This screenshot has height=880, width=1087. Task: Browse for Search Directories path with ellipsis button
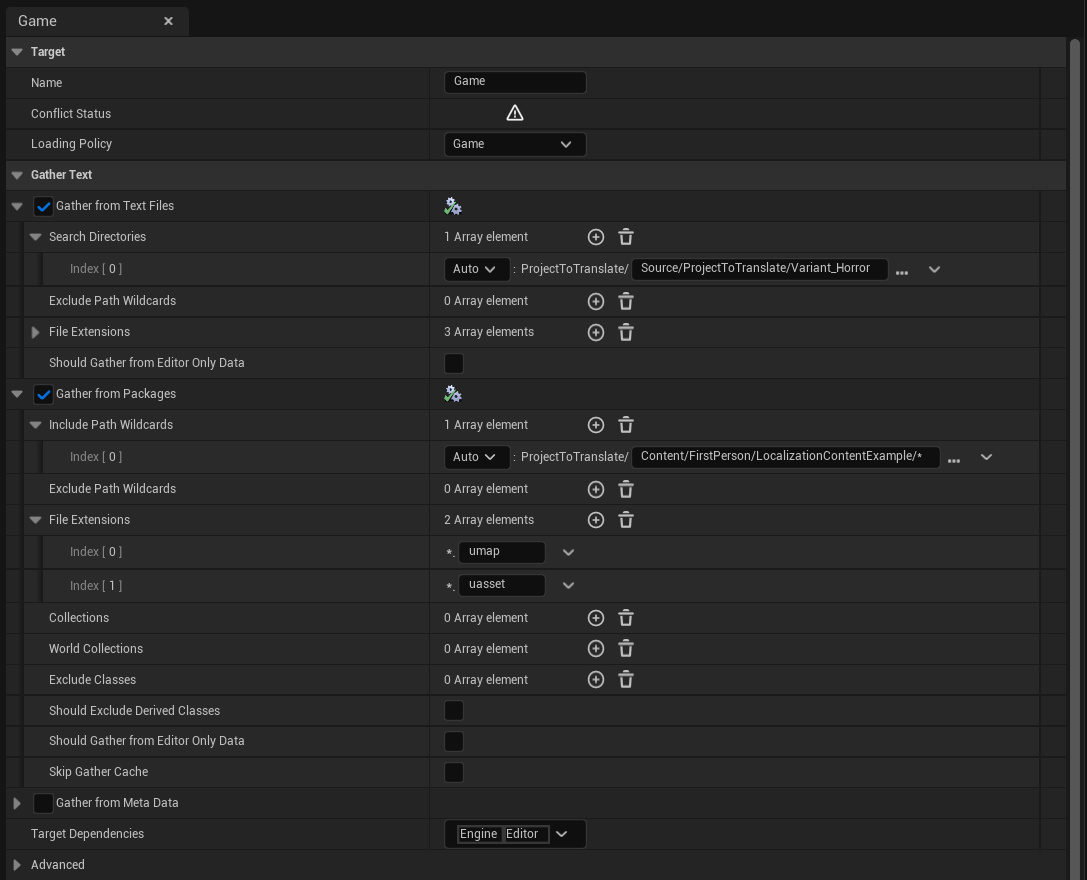point(902,270)
